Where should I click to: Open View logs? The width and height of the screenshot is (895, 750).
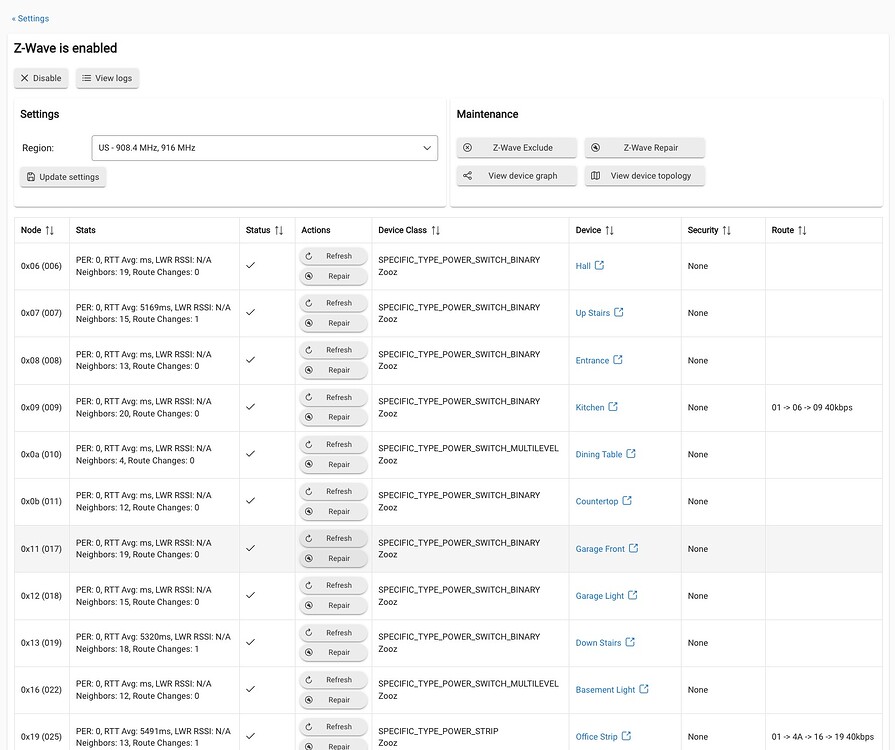pos(107,78)
